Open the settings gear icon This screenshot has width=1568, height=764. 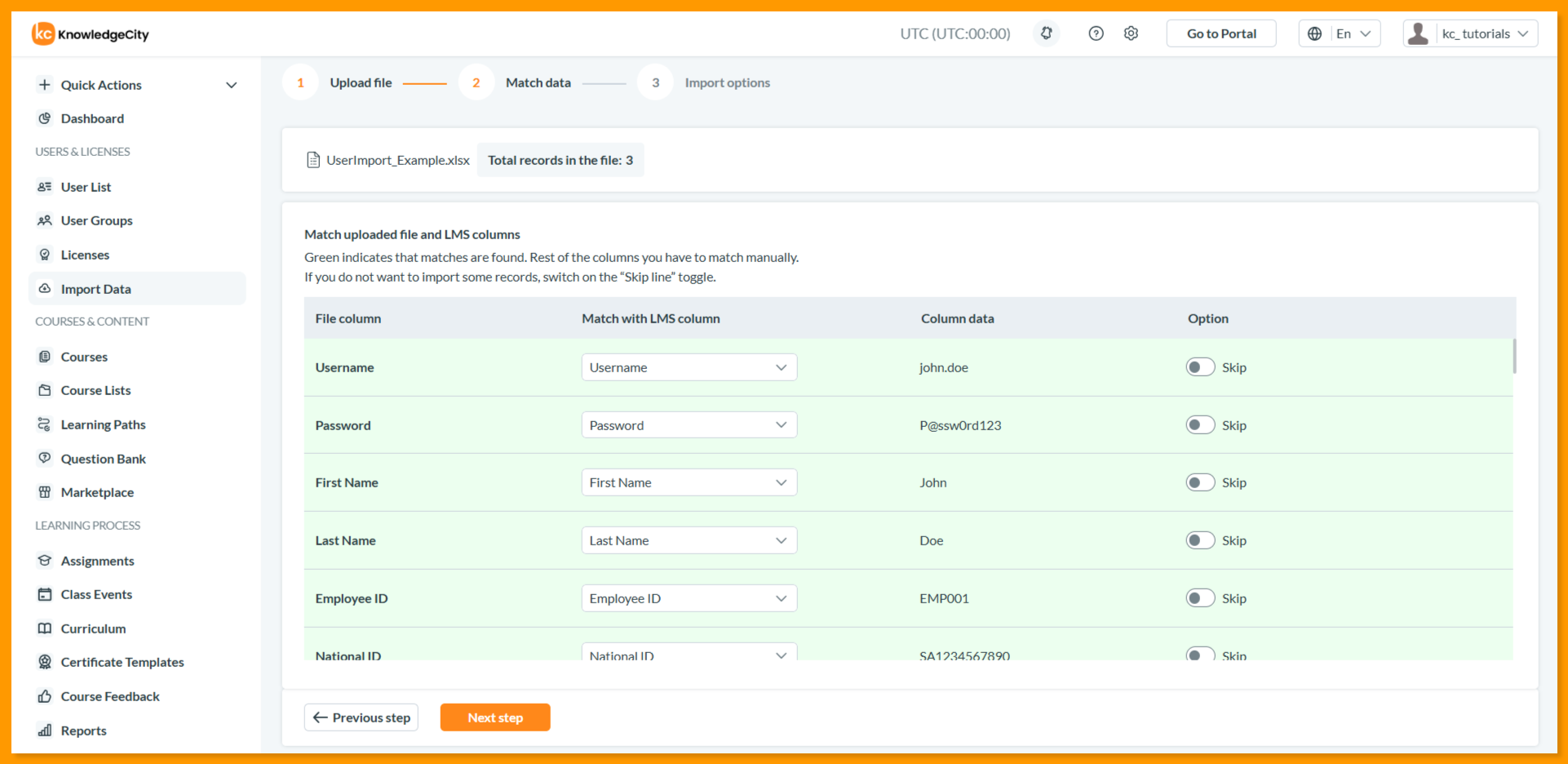coord(1131,33)
